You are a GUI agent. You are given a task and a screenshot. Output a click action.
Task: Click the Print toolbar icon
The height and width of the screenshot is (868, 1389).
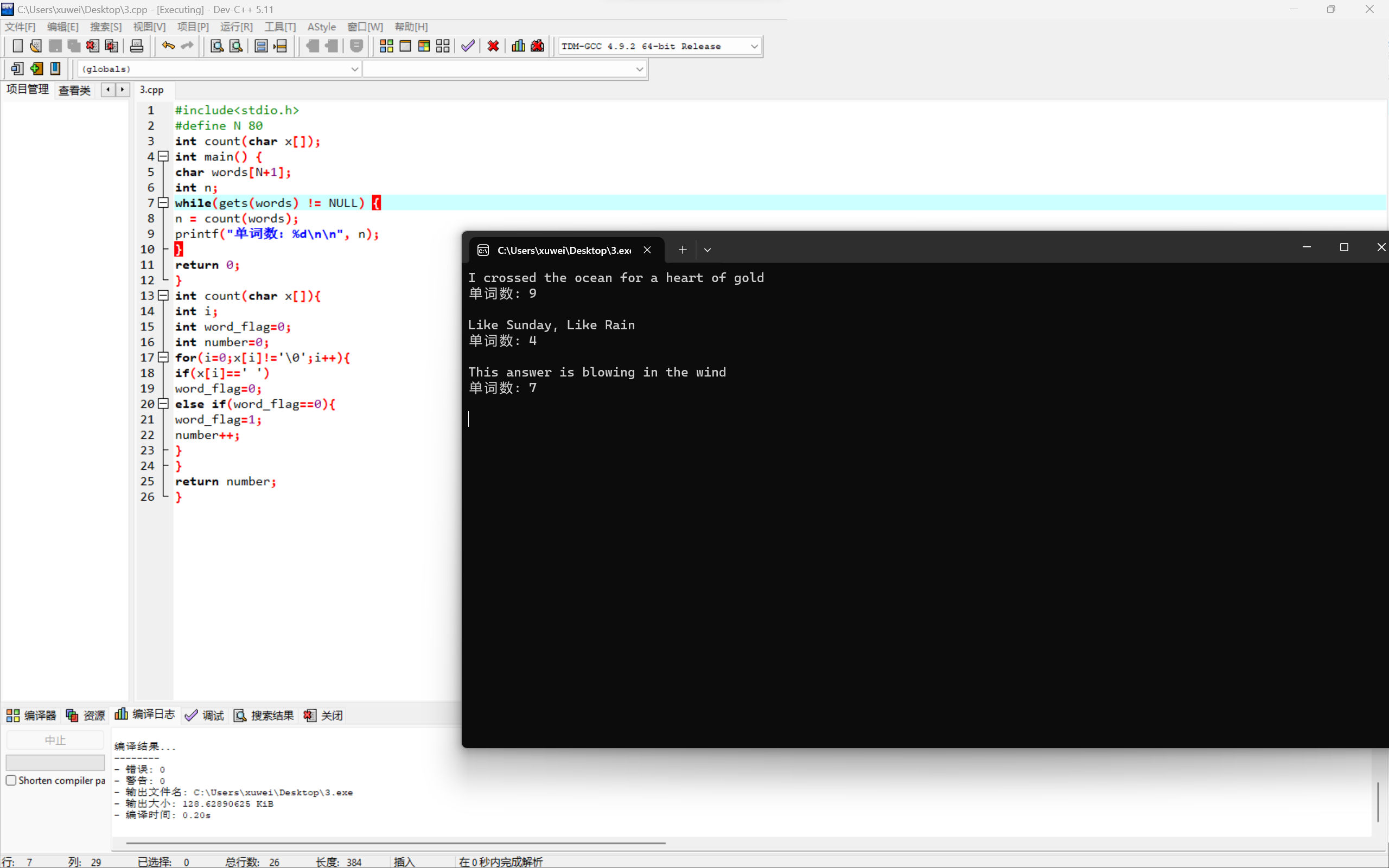137,46
